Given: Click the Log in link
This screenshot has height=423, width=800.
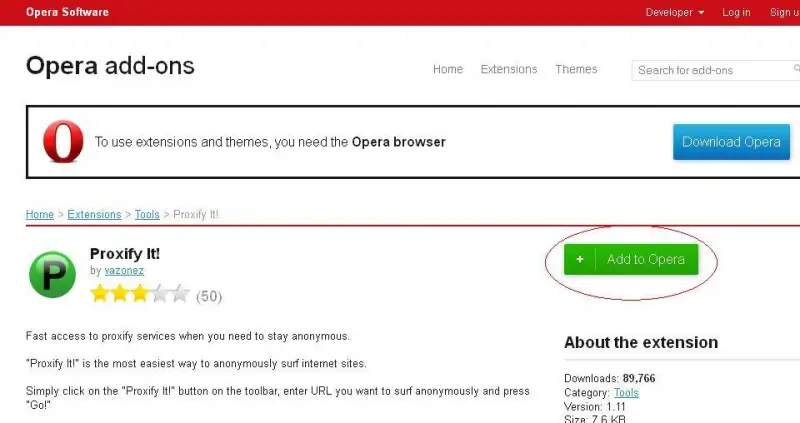Looking at the screenshot, I should tap(736, 12).
